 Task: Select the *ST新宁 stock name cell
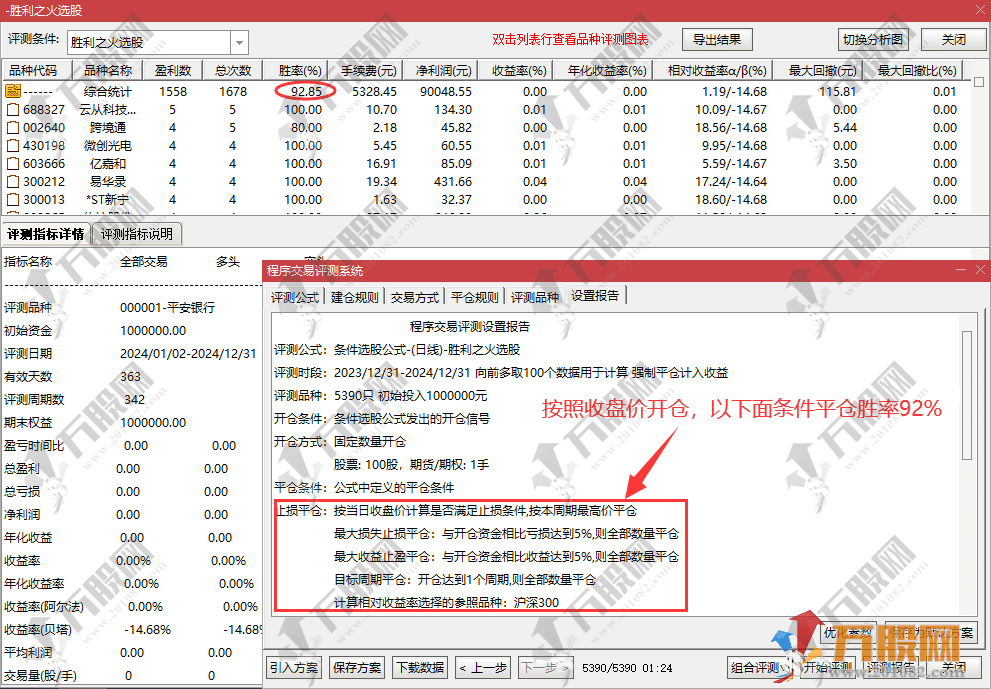point(107,200)
